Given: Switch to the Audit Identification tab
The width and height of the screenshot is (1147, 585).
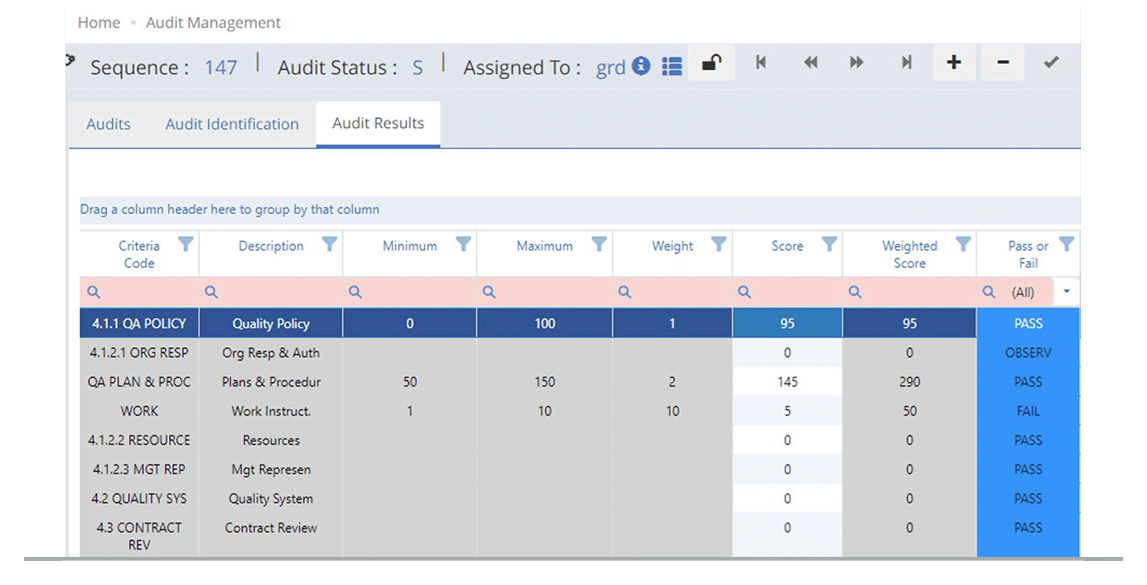Looking at the screenshot, I should click(231, 123).
